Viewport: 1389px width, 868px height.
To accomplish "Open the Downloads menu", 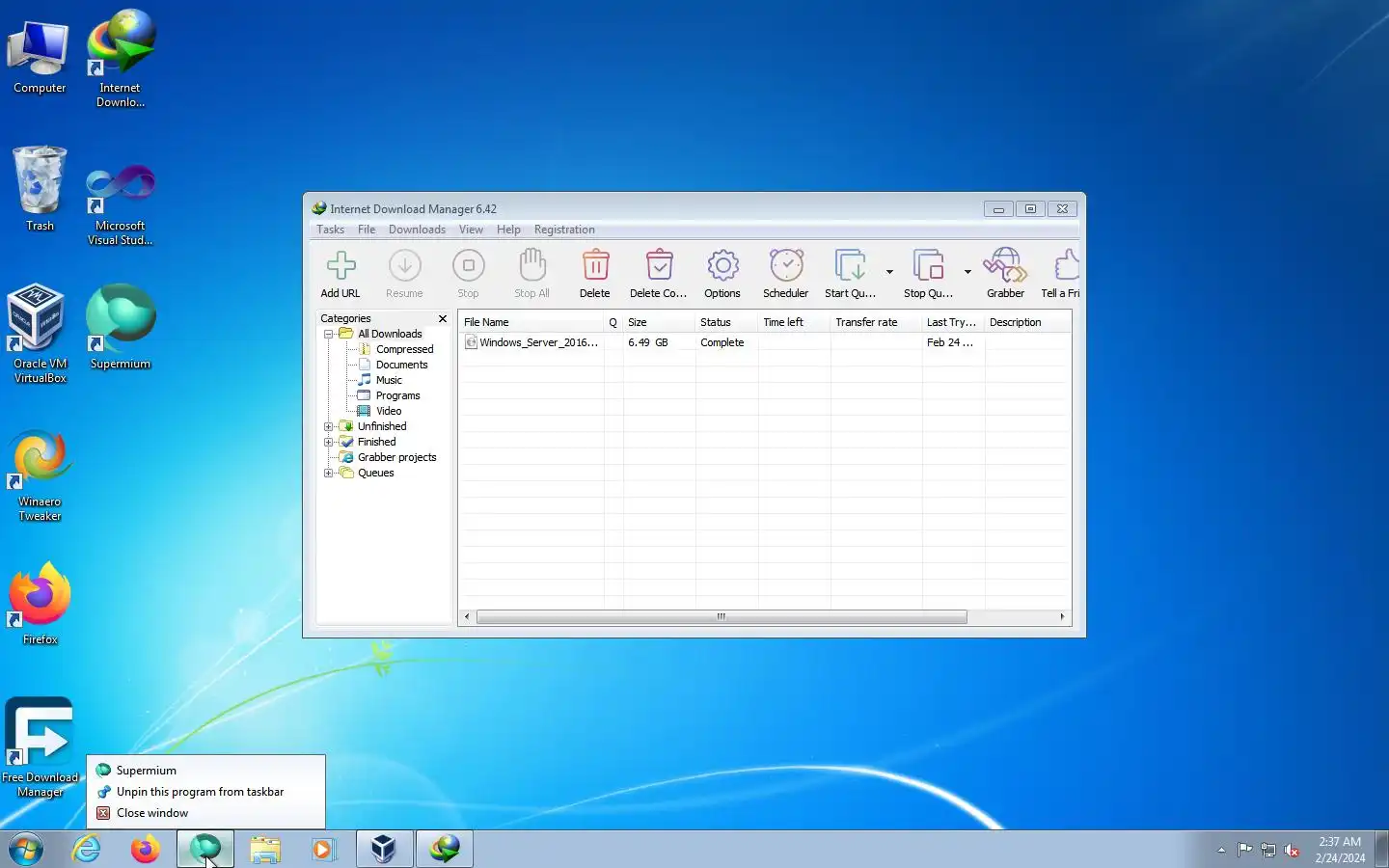I will click(417, 230).
